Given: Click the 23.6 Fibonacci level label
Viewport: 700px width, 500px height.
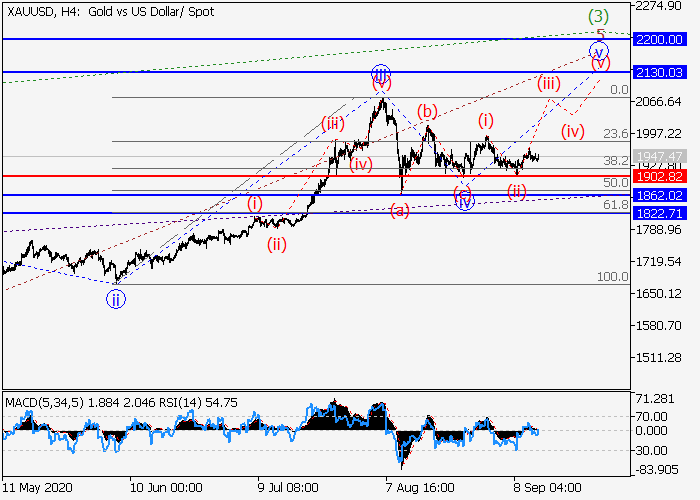Looking at the screenshot, I should (x=616, y=133).
